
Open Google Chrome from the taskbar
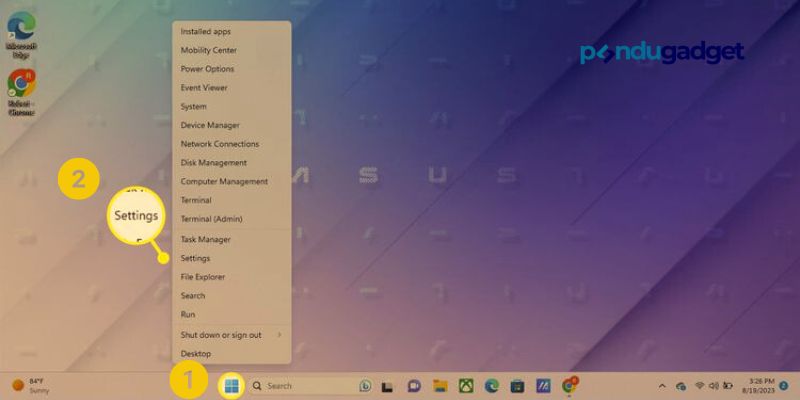569,386
